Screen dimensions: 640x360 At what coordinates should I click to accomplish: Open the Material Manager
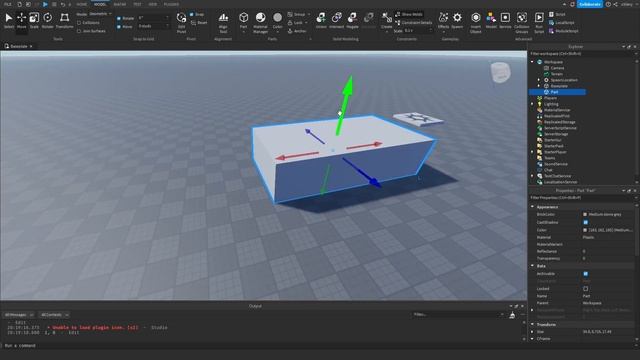coord(260,22)
